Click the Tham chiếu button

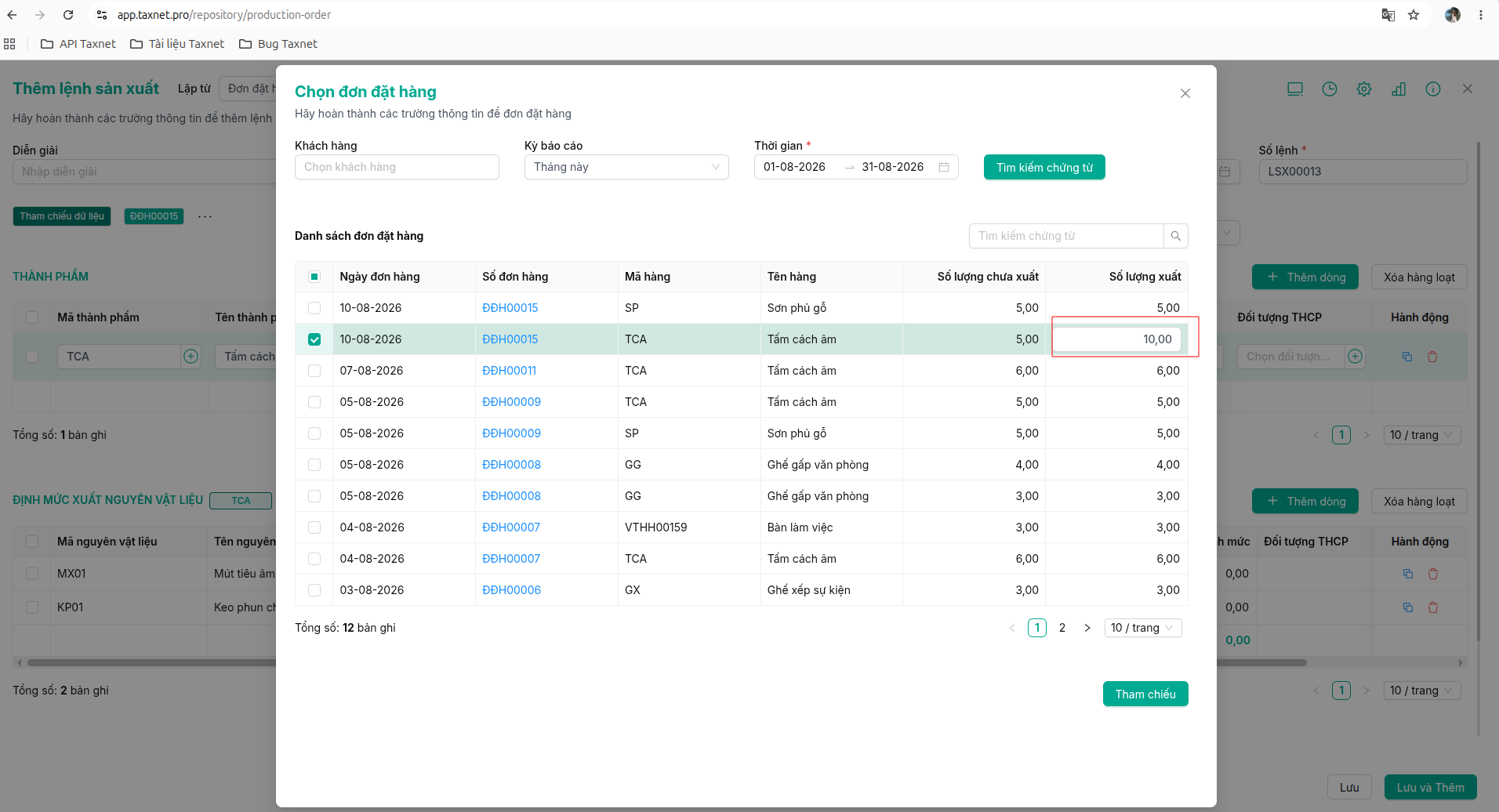(x=1145, y=694)
